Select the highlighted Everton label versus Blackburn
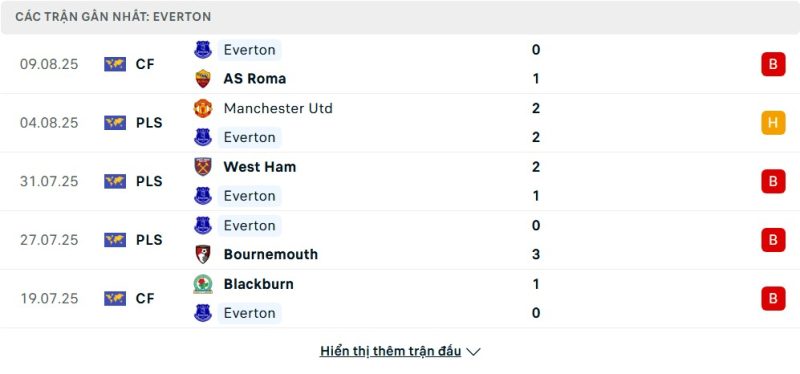This screenshot has width=800, height=374. (249, 313)
